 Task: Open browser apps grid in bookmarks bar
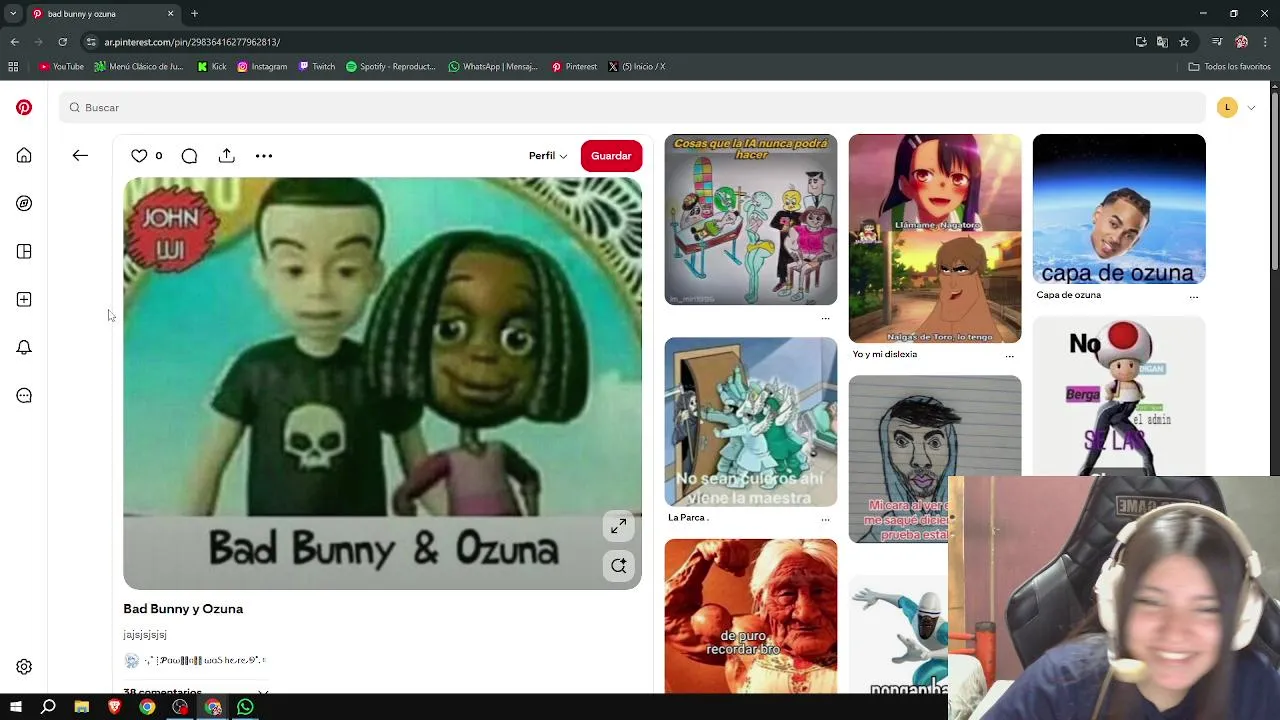tap(13, 67)
